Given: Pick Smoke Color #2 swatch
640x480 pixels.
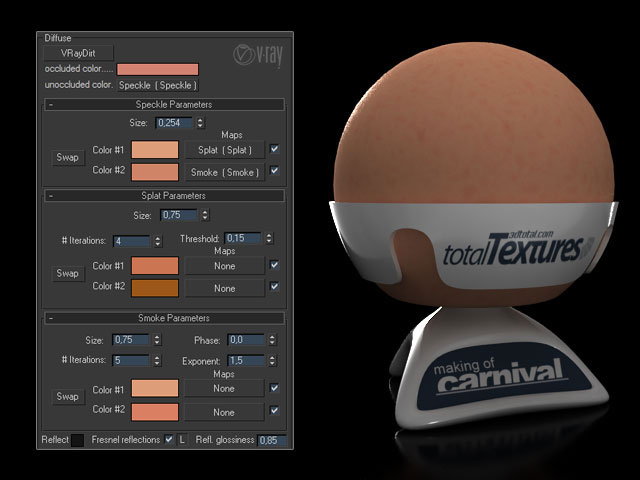Looking at the screenshot, I should [x=155, y=412].
